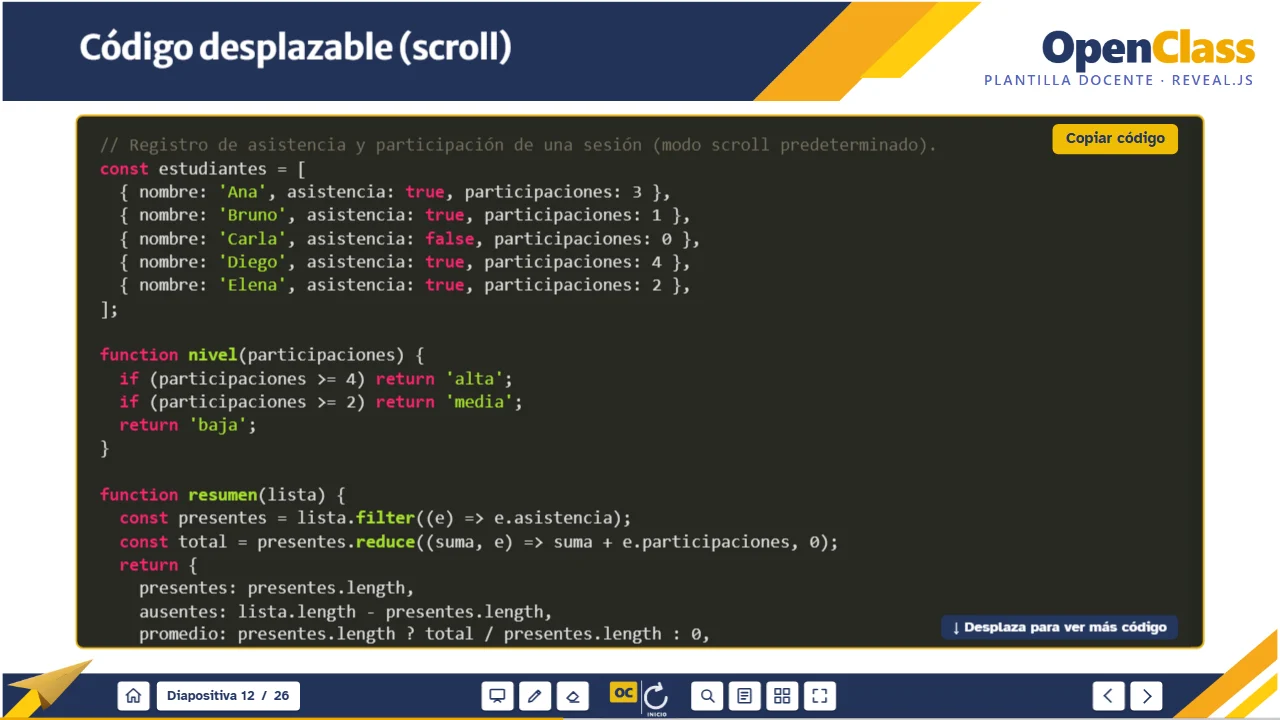The image size is (1280, 720).
Task: Click inside the code block on estudiantes line
Action: click(x=203, y=169)
